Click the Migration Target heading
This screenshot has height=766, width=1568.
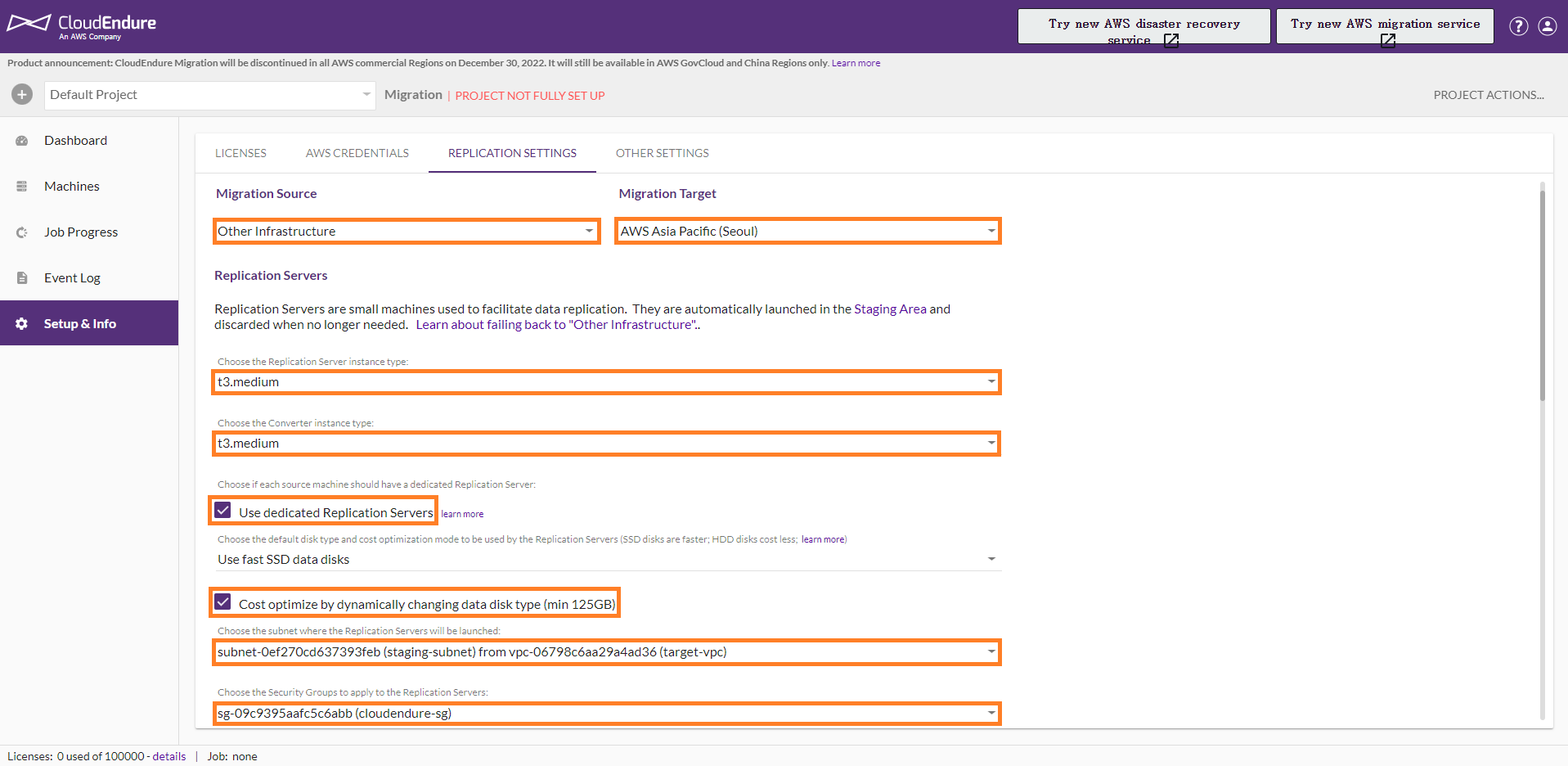[667, 194]
